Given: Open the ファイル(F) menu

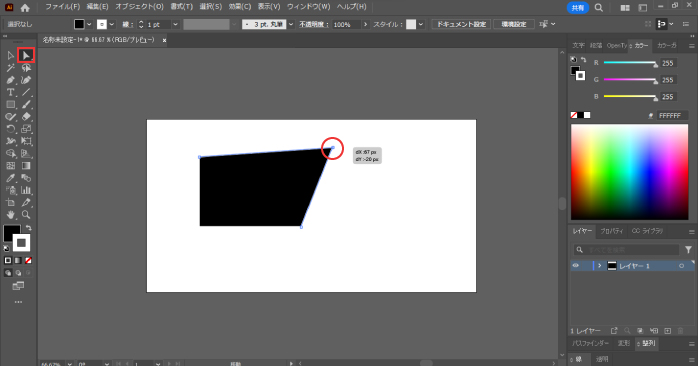Looking at the screenshot, I should [x=62, y=7].
